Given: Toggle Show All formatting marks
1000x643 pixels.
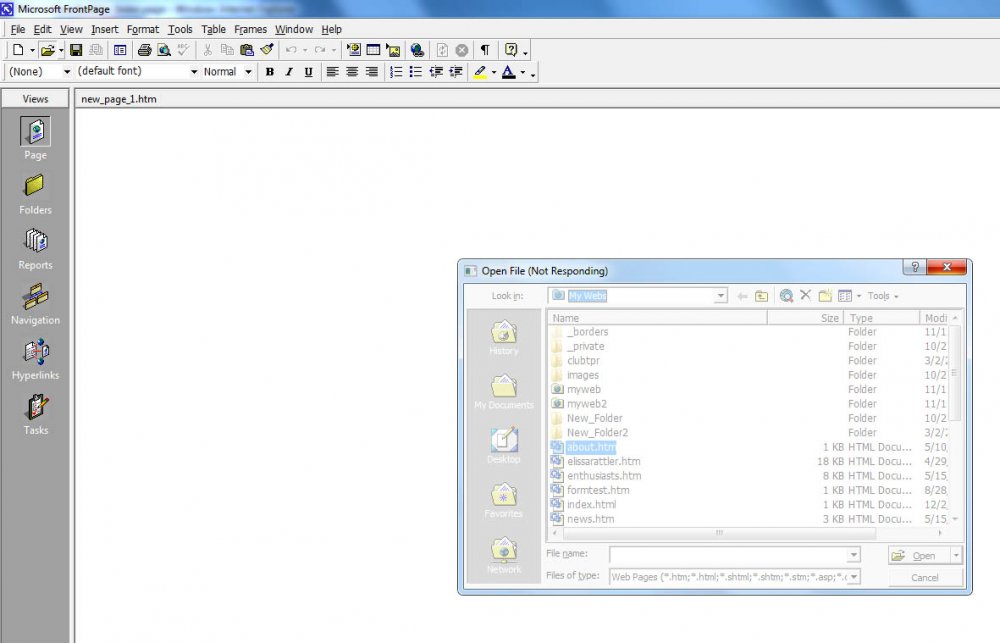Looking at the screenshot, I should click(x=486, y=50).
